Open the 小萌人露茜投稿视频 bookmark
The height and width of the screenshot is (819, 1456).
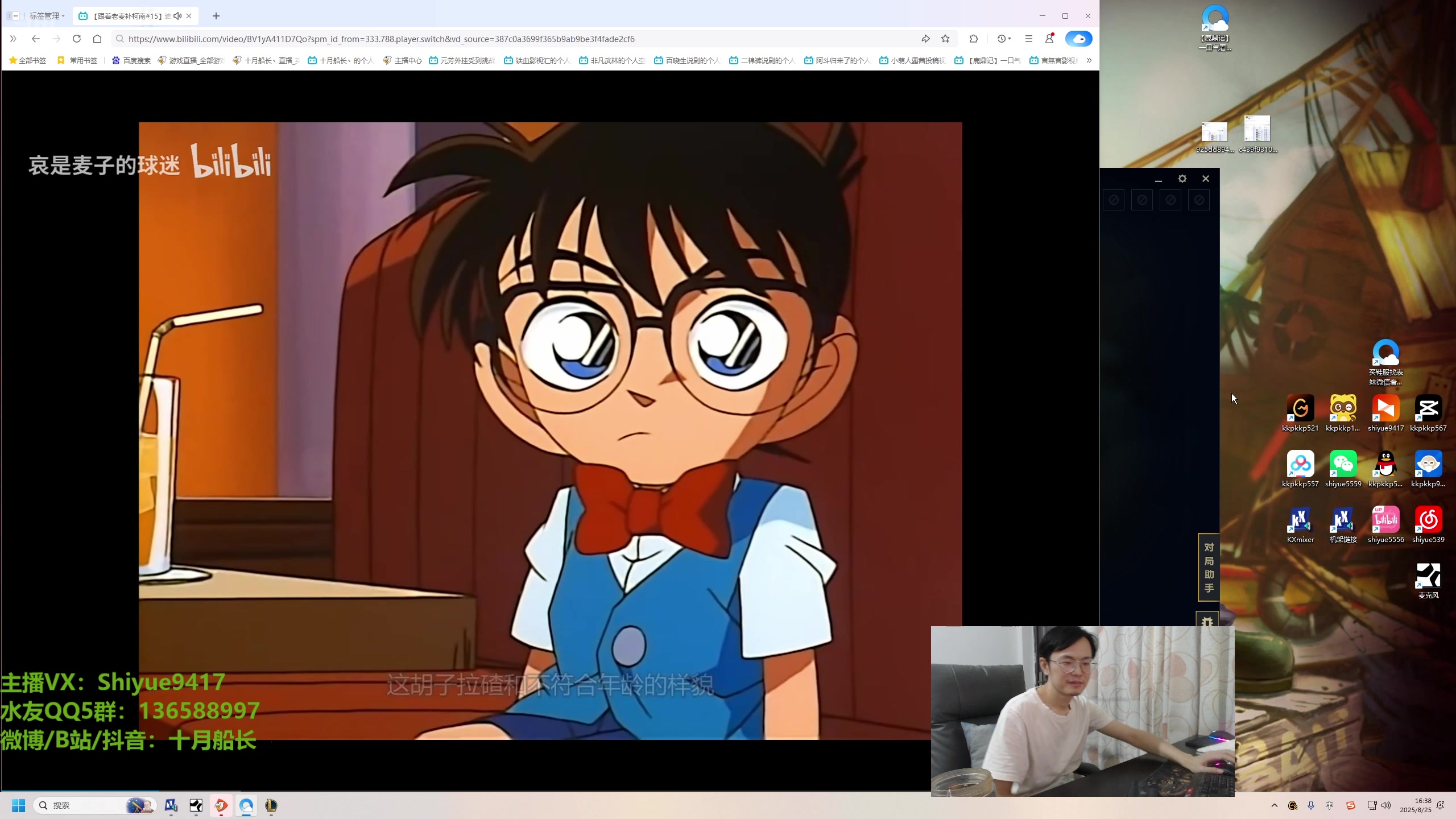pos(912,60)
